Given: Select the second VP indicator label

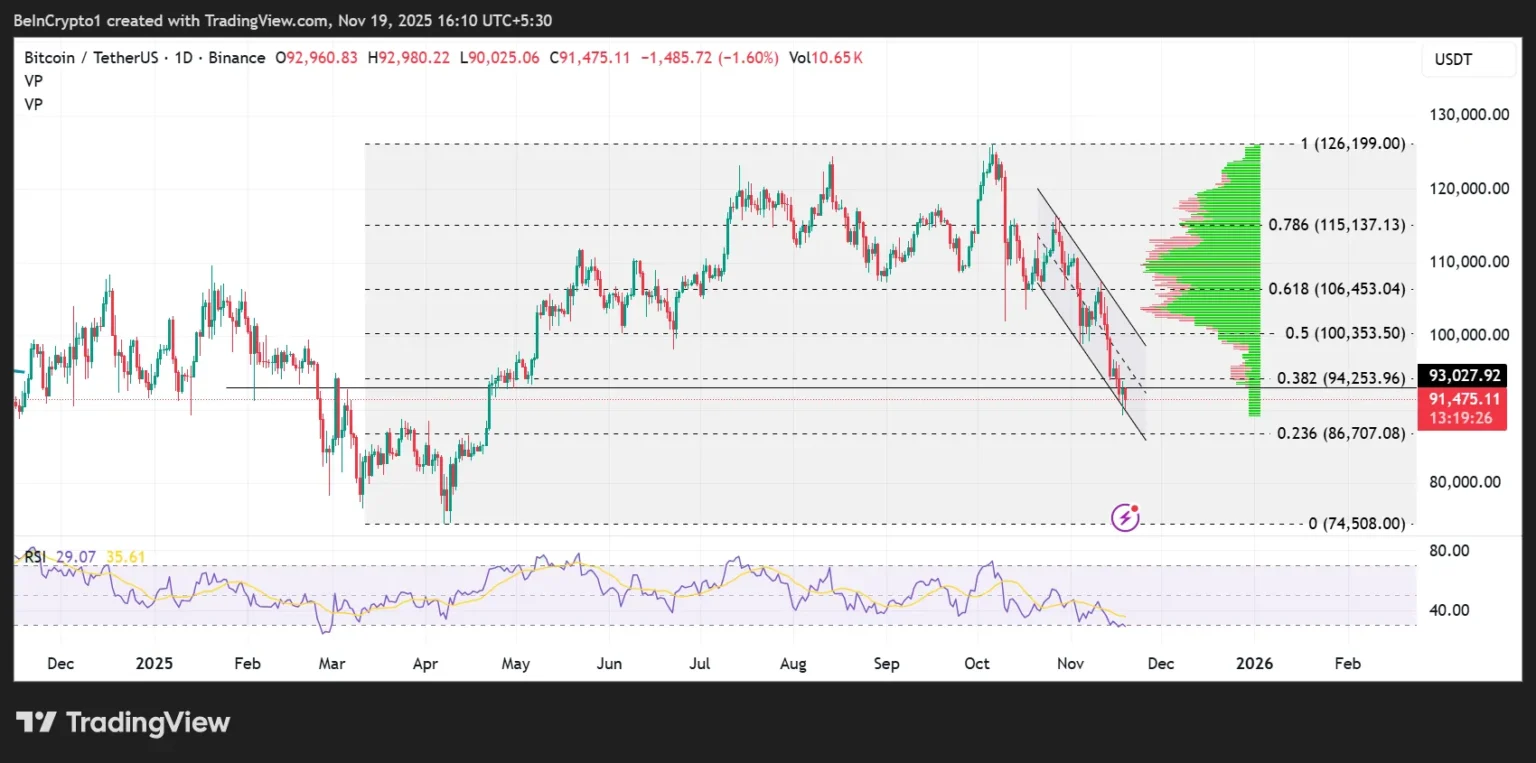Looking at the screenshot, I should pos(33,104).
